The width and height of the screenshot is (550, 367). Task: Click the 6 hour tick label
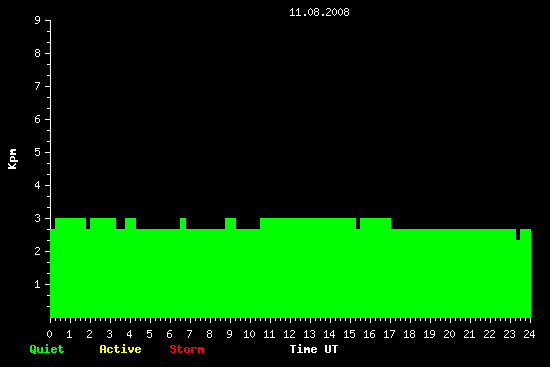click(x=169, y=334)
